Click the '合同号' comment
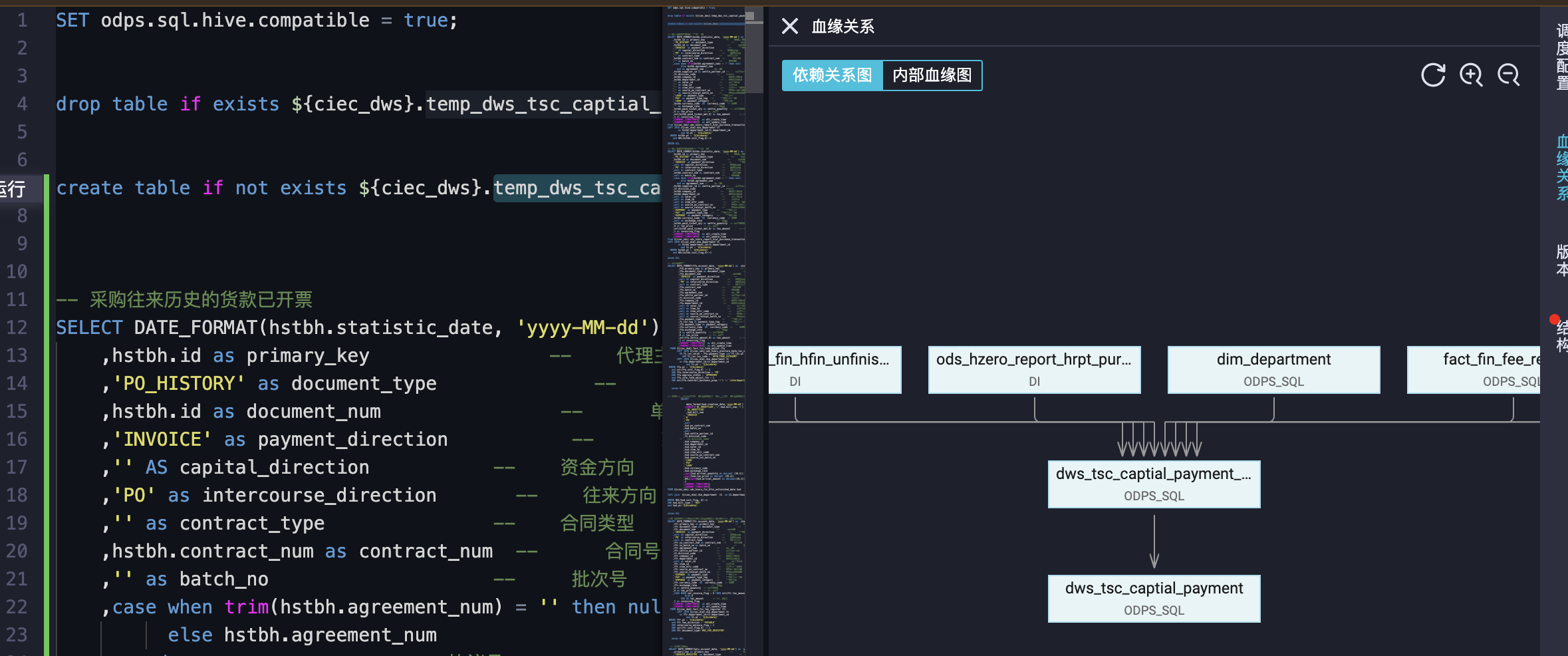 [x=632, y=551]
